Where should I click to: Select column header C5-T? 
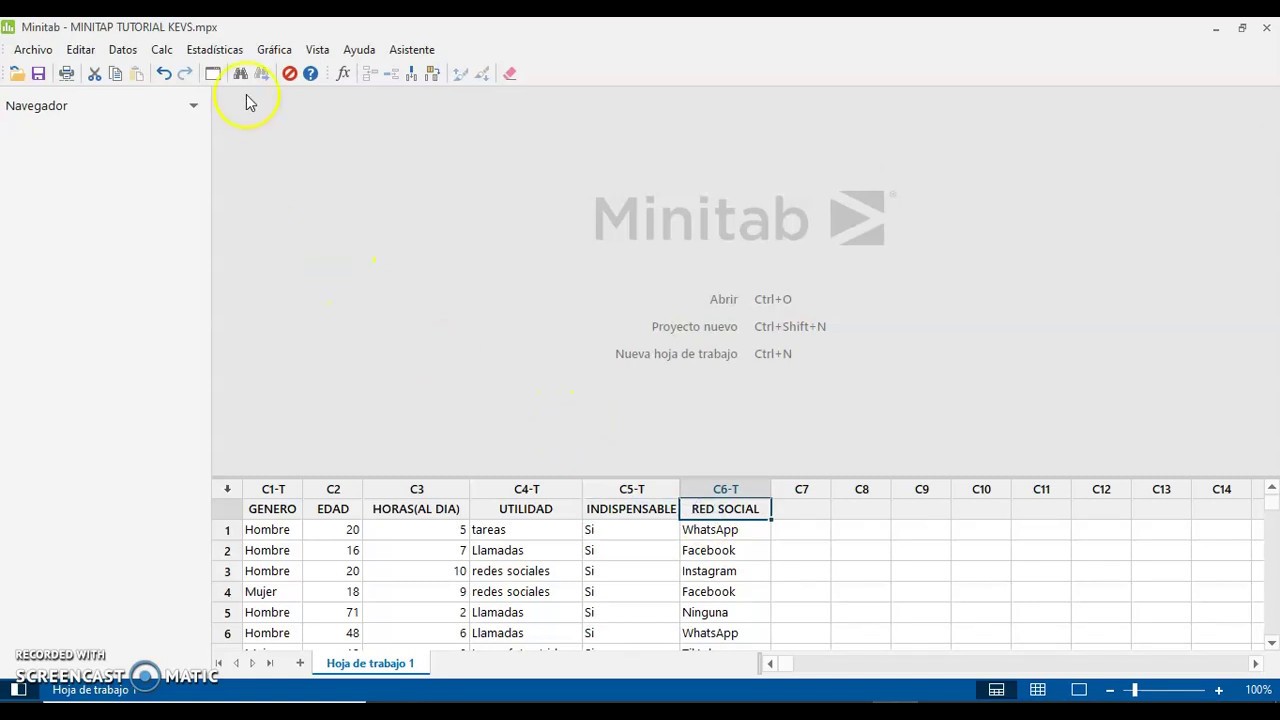click(x=631, y=489)
